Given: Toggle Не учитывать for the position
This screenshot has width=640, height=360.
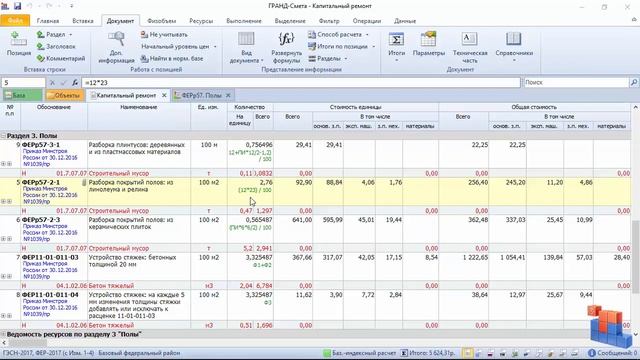Looking at the screenshot, I should pos(164,35).
